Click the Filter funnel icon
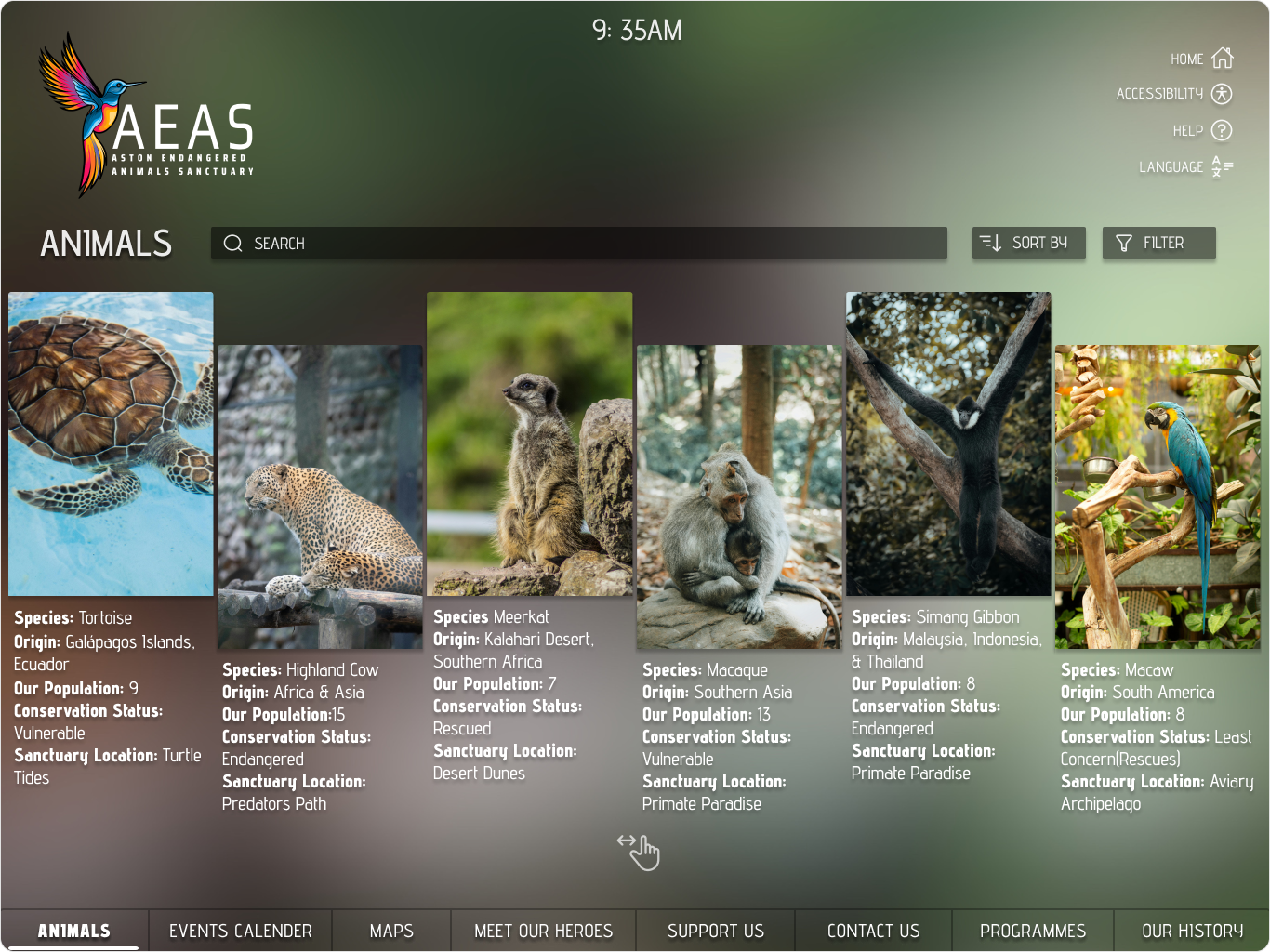The image size is (1270, 952). pyautogui.click(x=1122, y=243)
